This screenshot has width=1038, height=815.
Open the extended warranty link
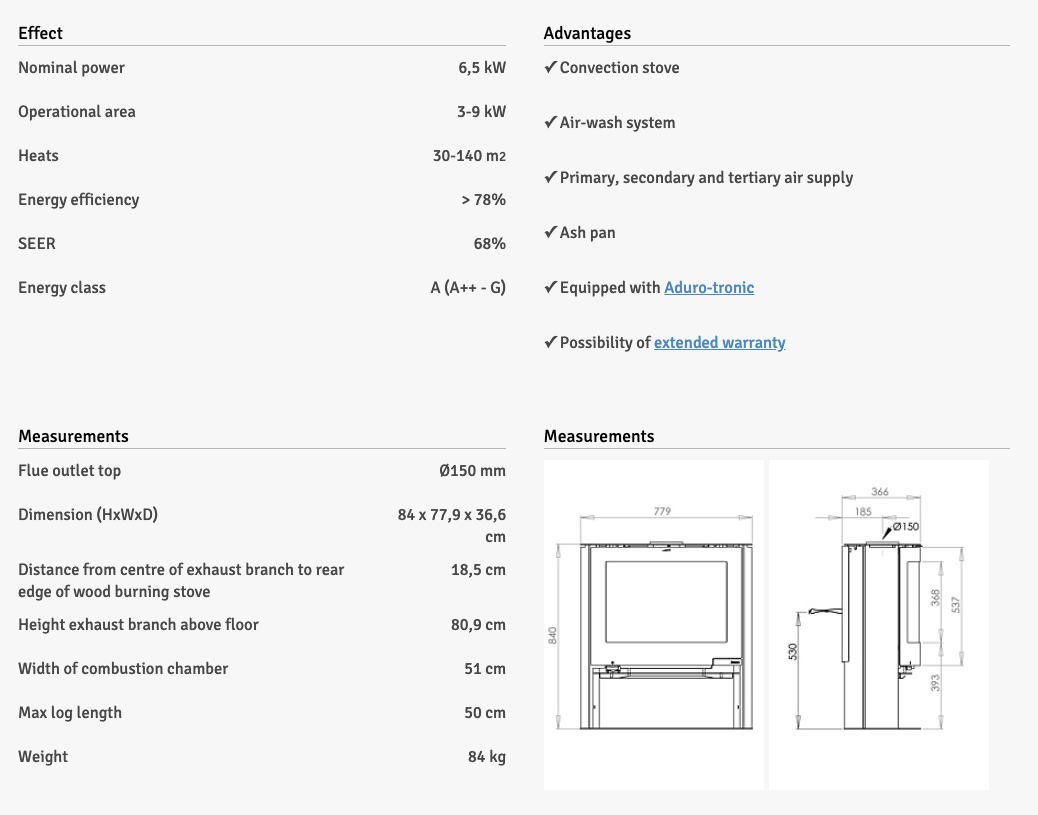coord(719,343)
